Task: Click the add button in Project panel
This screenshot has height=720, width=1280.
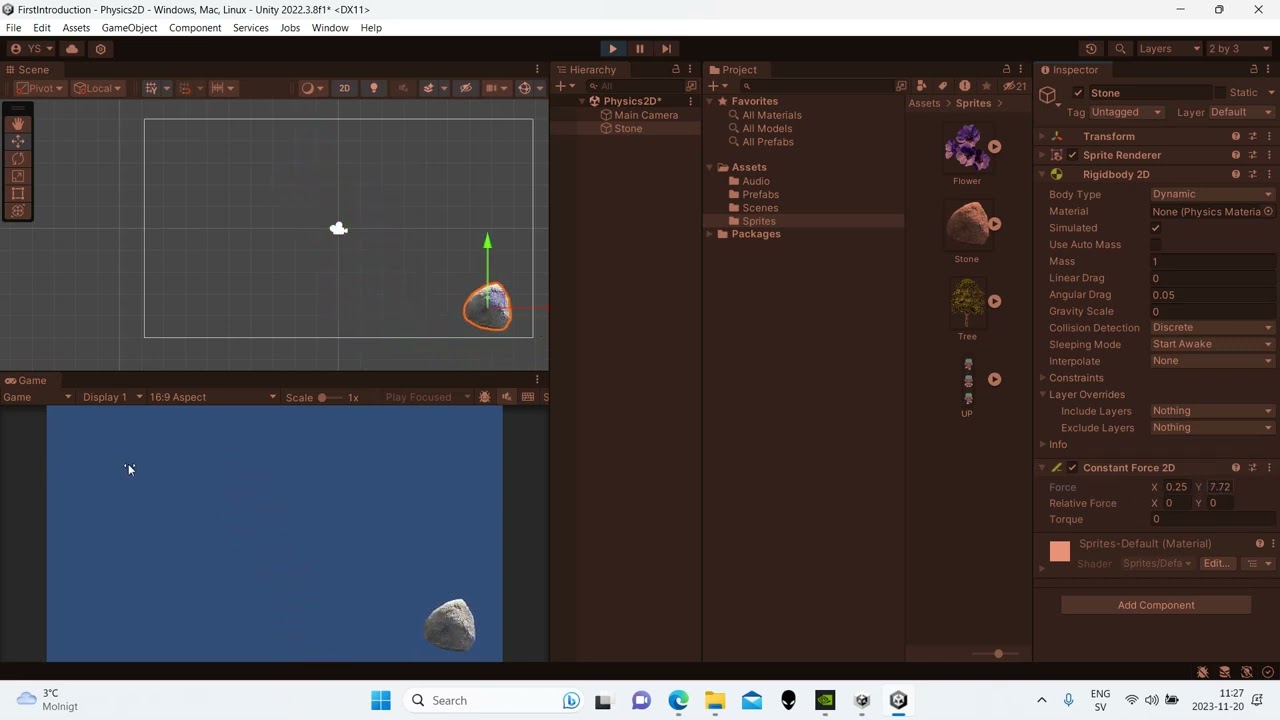Action: [717, 86]
